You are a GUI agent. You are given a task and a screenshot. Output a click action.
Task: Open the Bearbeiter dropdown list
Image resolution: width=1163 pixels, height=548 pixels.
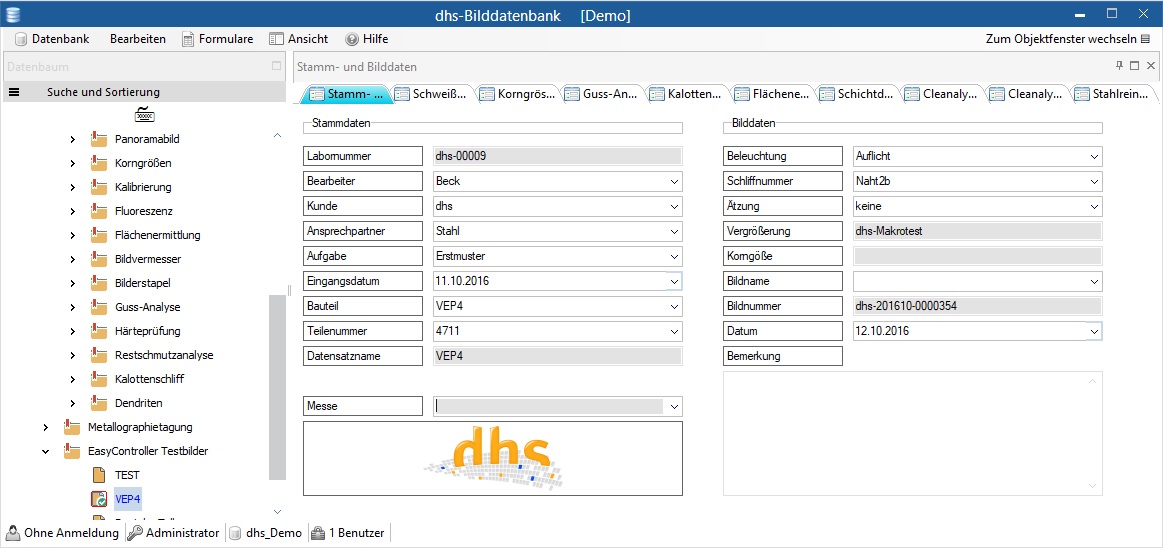(x=674, y=182)
